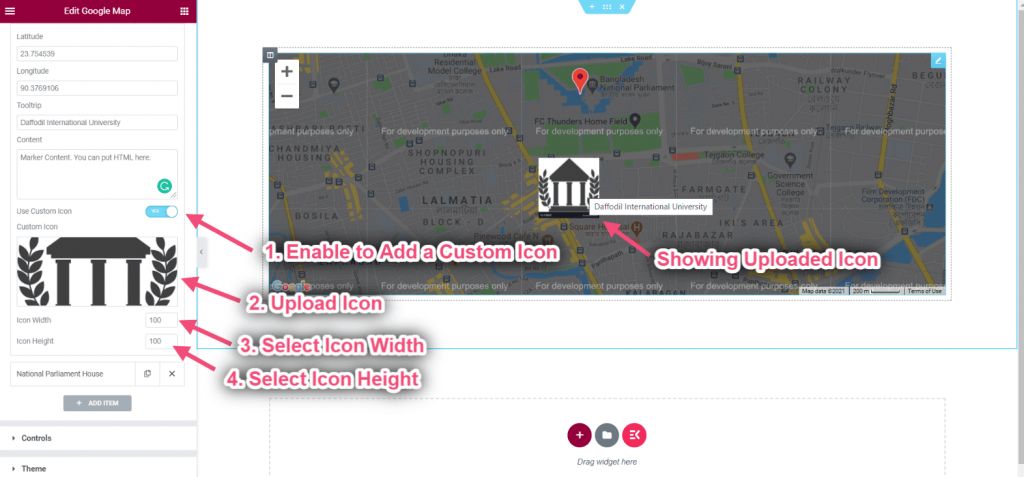Click the Custom Icon image preview
Screen dimensions: 1024x477
click(x=97, y=271)
